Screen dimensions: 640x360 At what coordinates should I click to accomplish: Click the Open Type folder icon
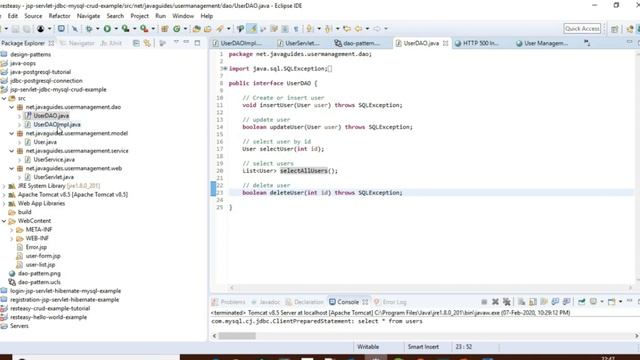point(196,29)
